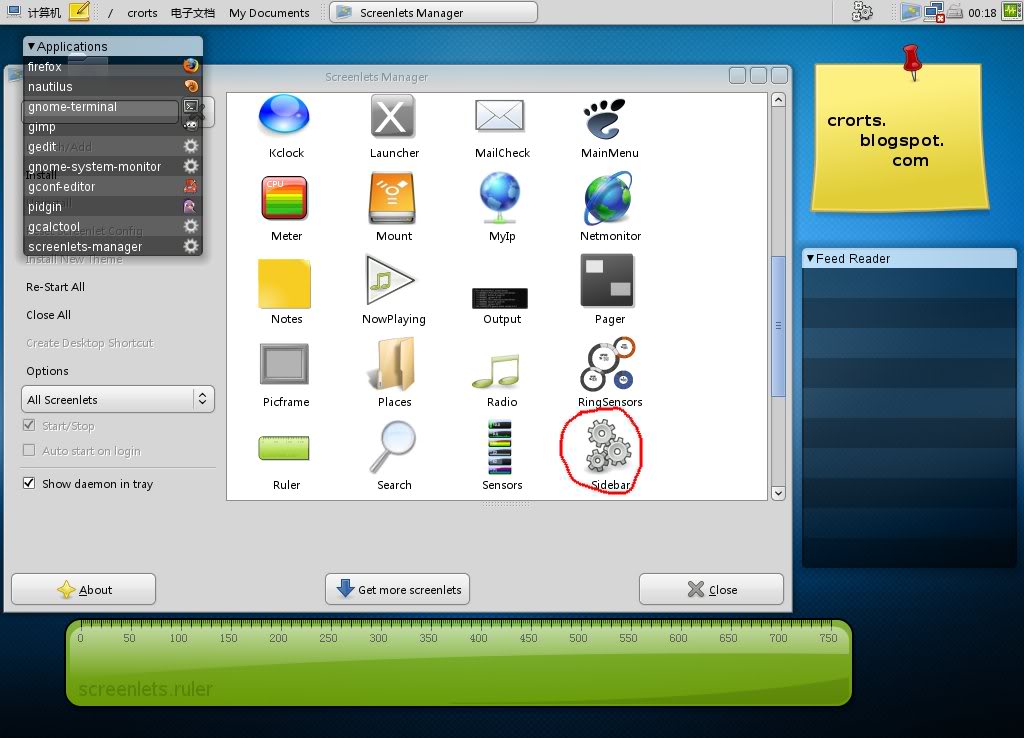Open the 计算机 panel item

click(x=34, y=12)
